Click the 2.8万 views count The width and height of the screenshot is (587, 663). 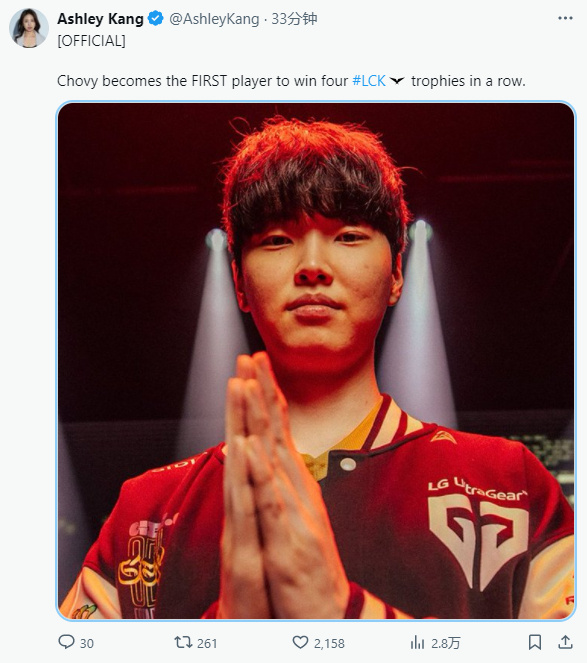coord(445,643)
